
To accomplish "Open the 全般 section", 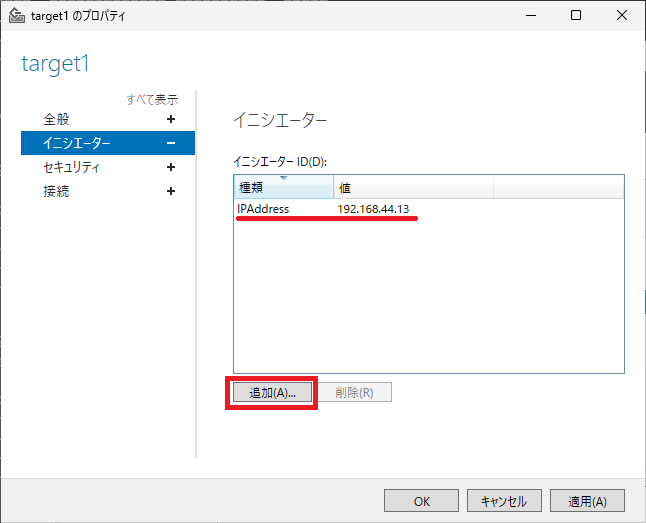I will [56, 120].
